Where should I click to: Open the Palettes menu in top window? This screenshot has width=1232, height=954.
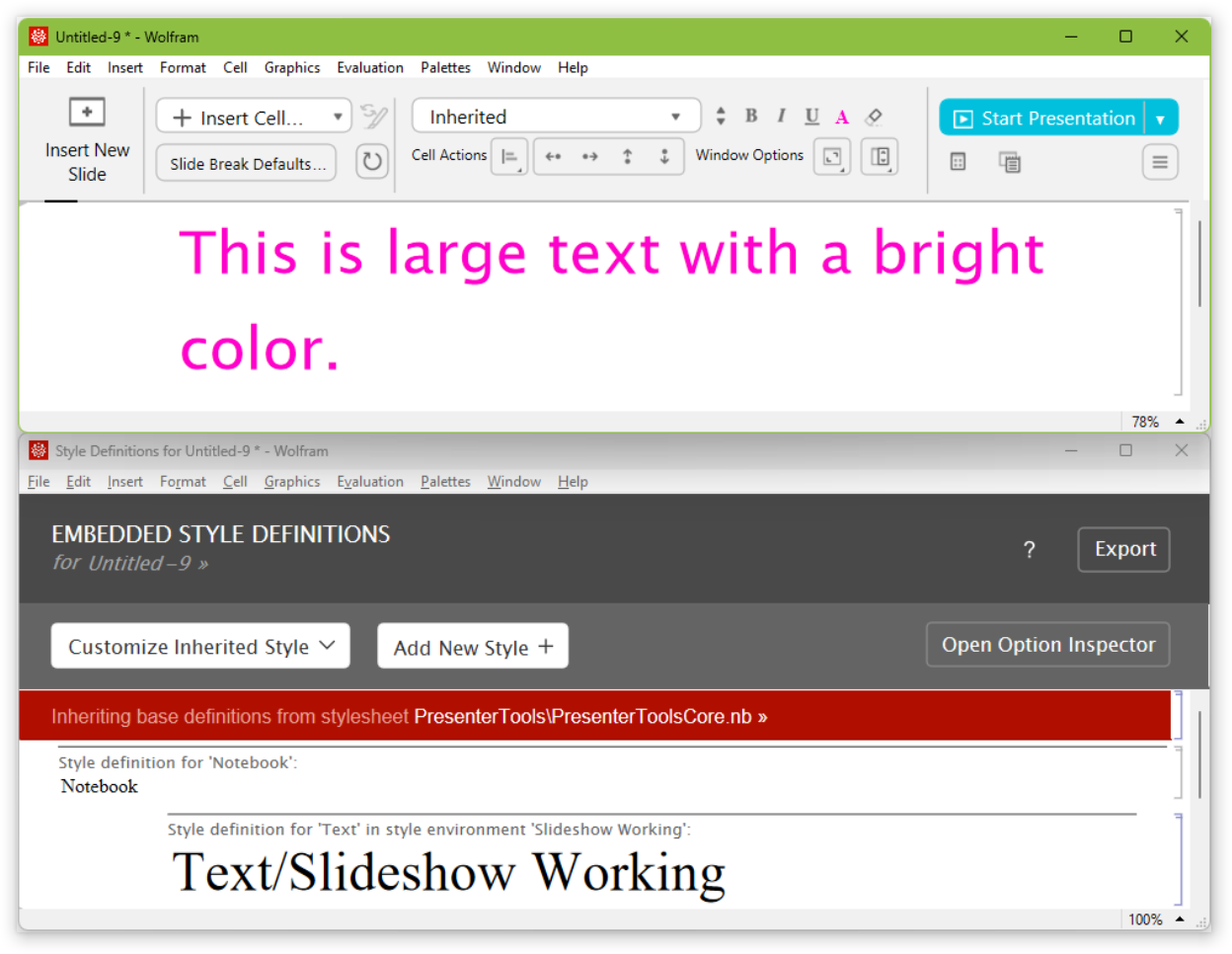(x=445, y=67)
